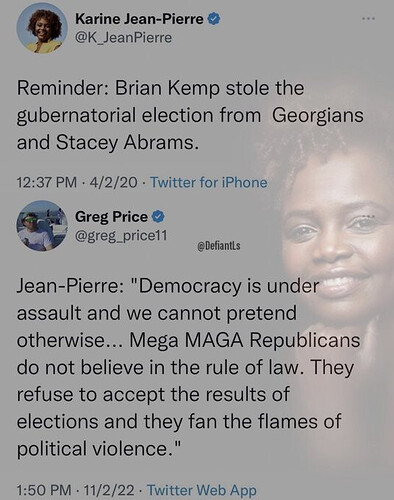Open Karine Jean-Pierre's profile avatar
Screen dimensions: 394x500
[42, 28]
